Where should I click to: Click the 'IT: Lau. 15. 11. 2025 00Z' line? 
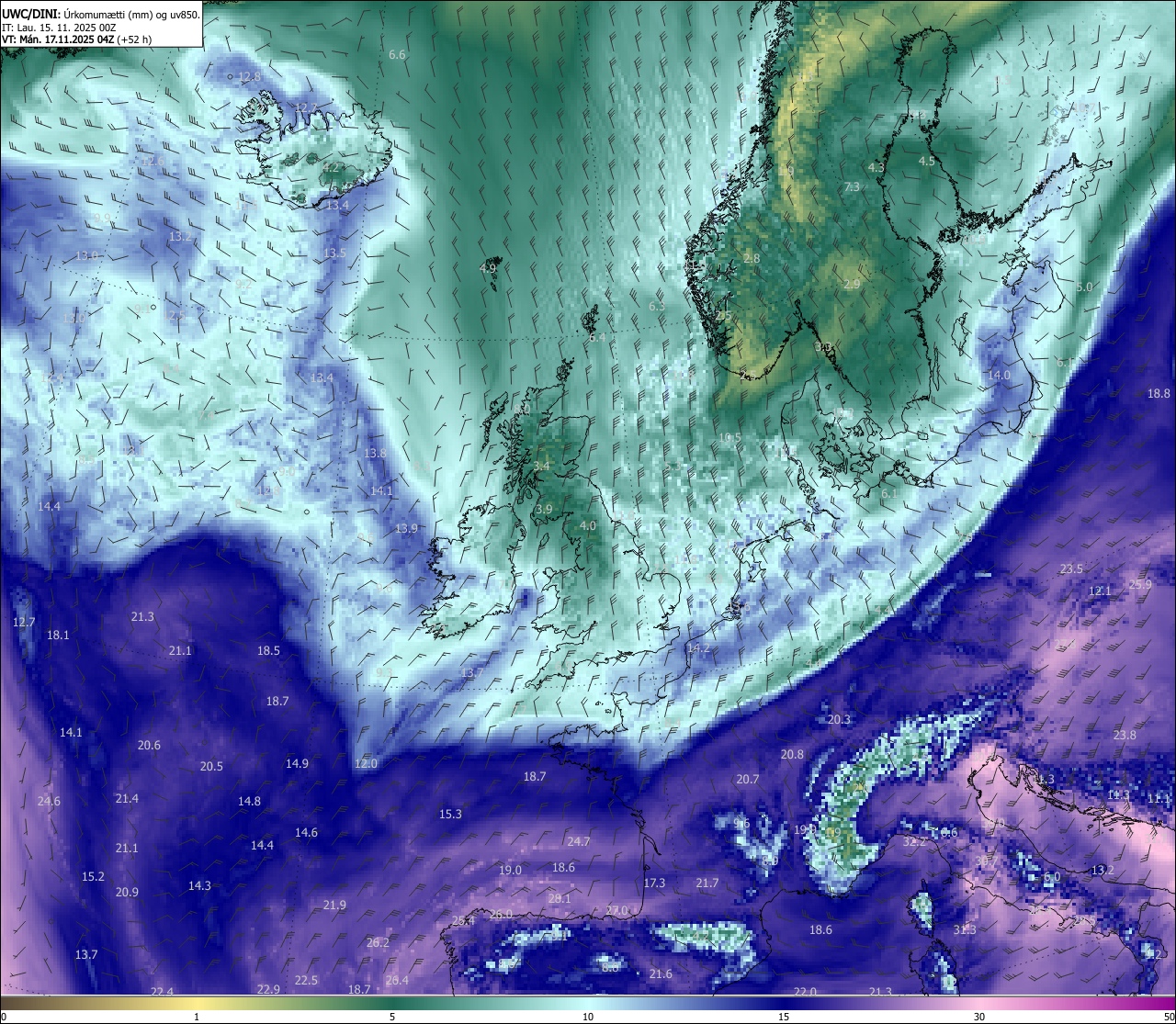pyautogui.click(x=59, y=28)
